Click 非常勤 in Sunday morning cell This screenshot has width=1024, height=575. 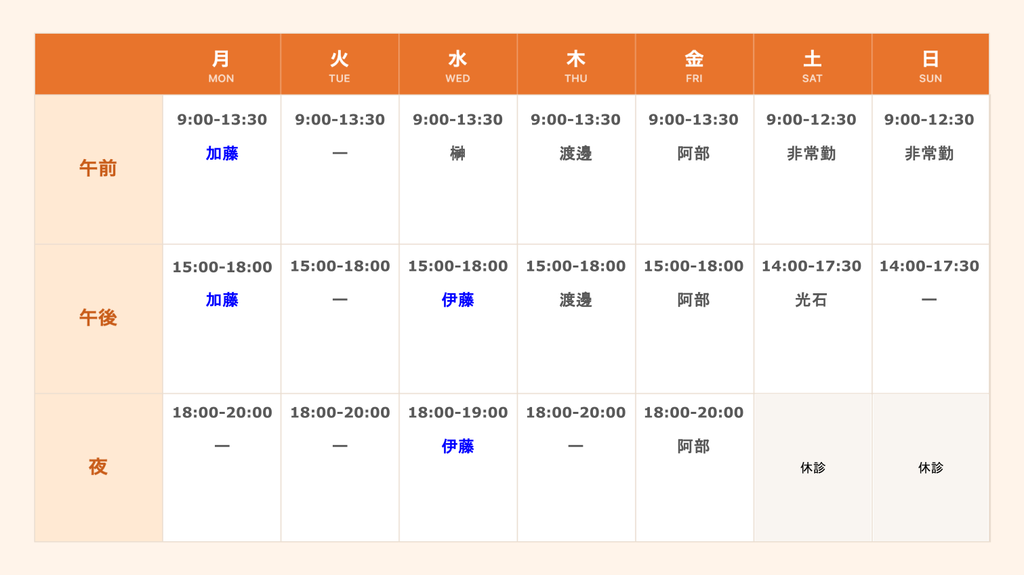pyautogui.click(x=929, y=154)
